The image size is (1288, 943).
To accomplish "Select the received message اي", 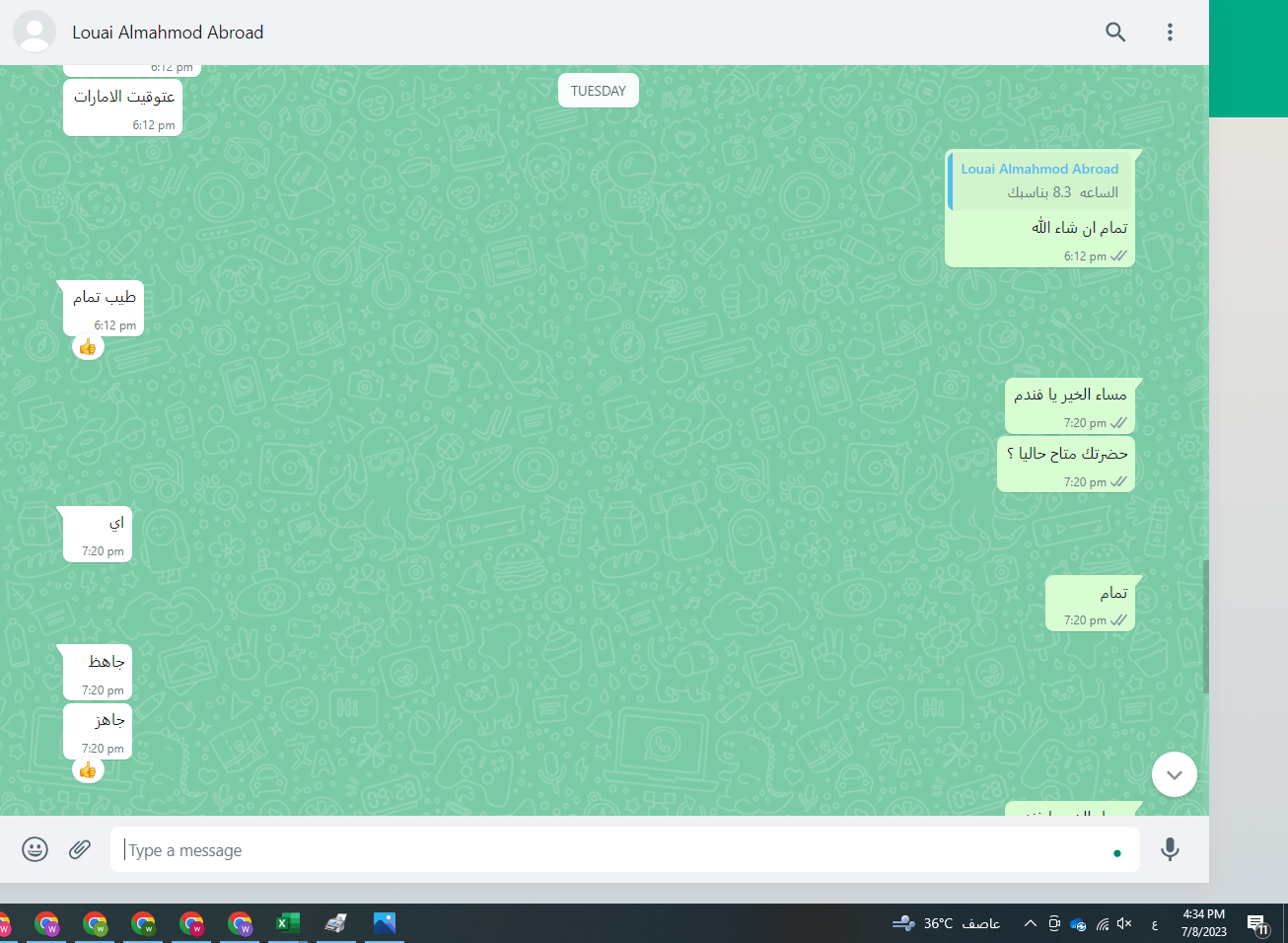I will 98,535.
